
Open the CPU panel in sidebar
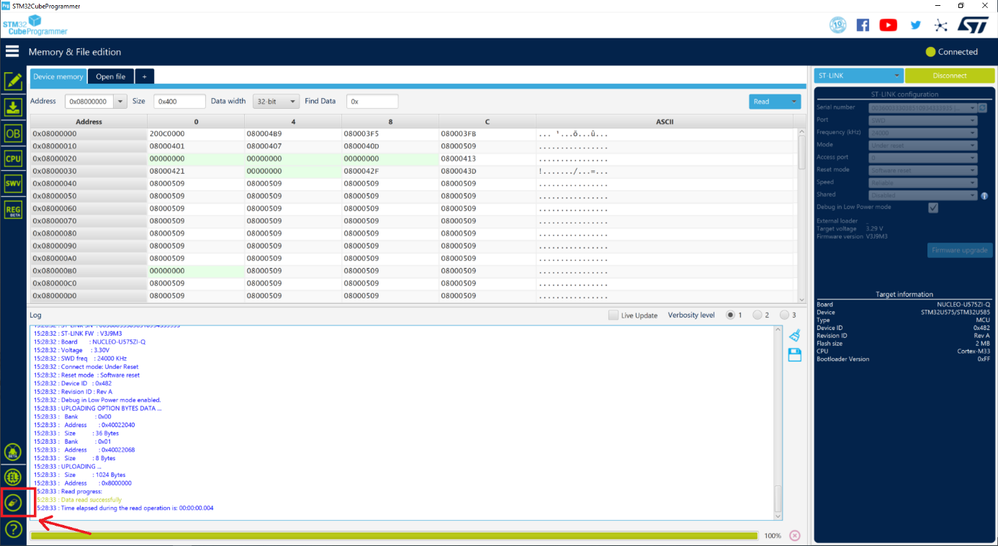(13, 158)
